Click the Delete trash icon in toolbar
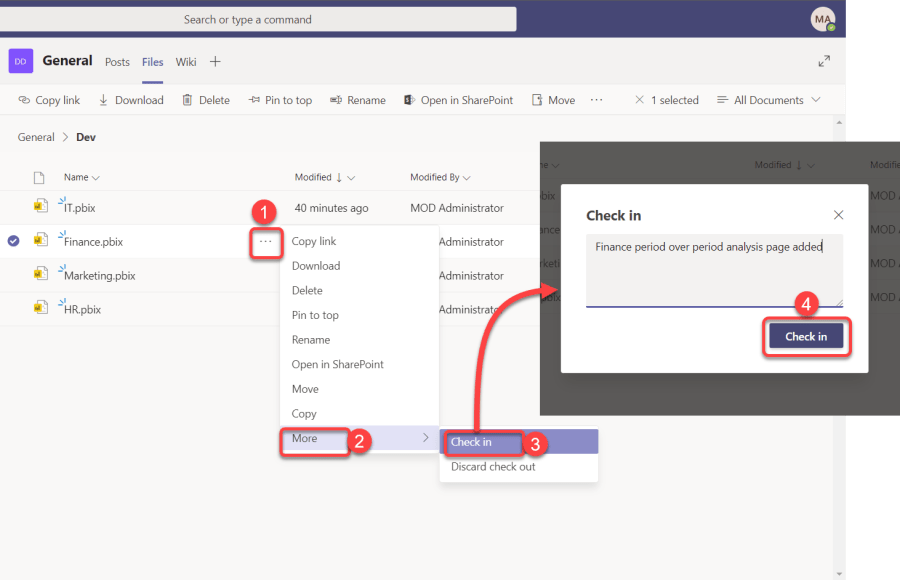 click(187, 100)
